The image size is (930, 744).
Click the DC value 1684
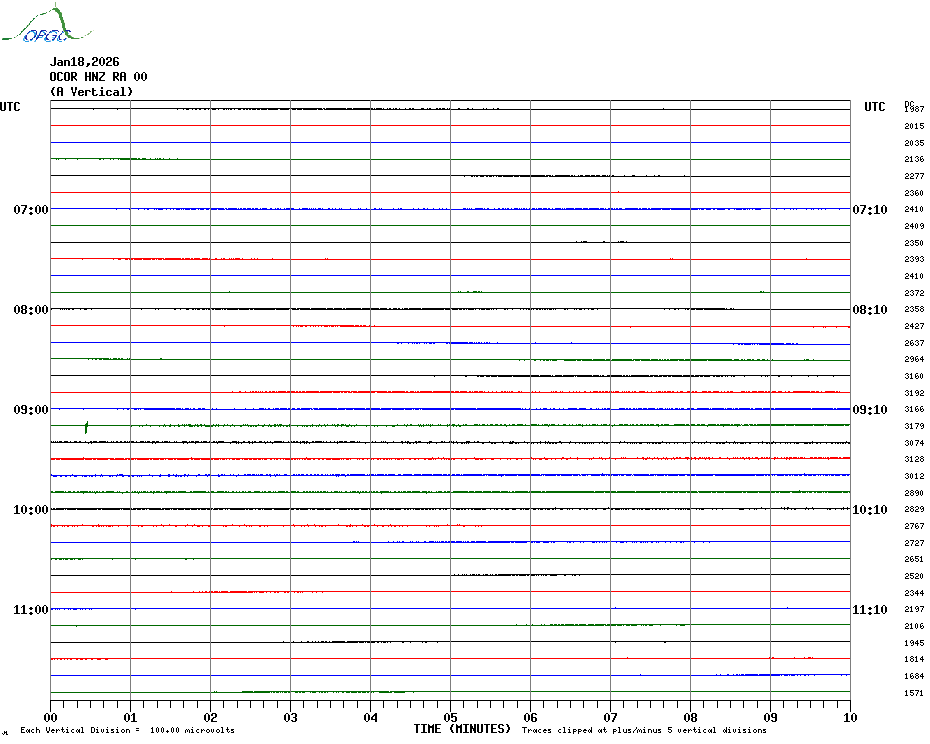click(914, 676)
